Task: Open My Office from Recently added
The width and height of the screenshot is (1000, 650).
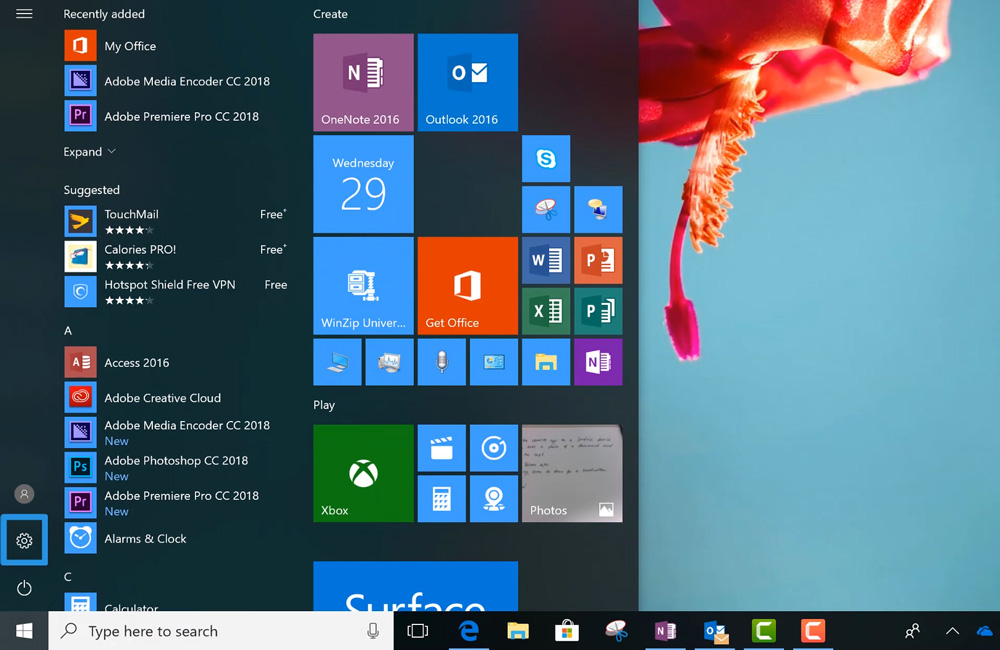Action: pos(175,46)
